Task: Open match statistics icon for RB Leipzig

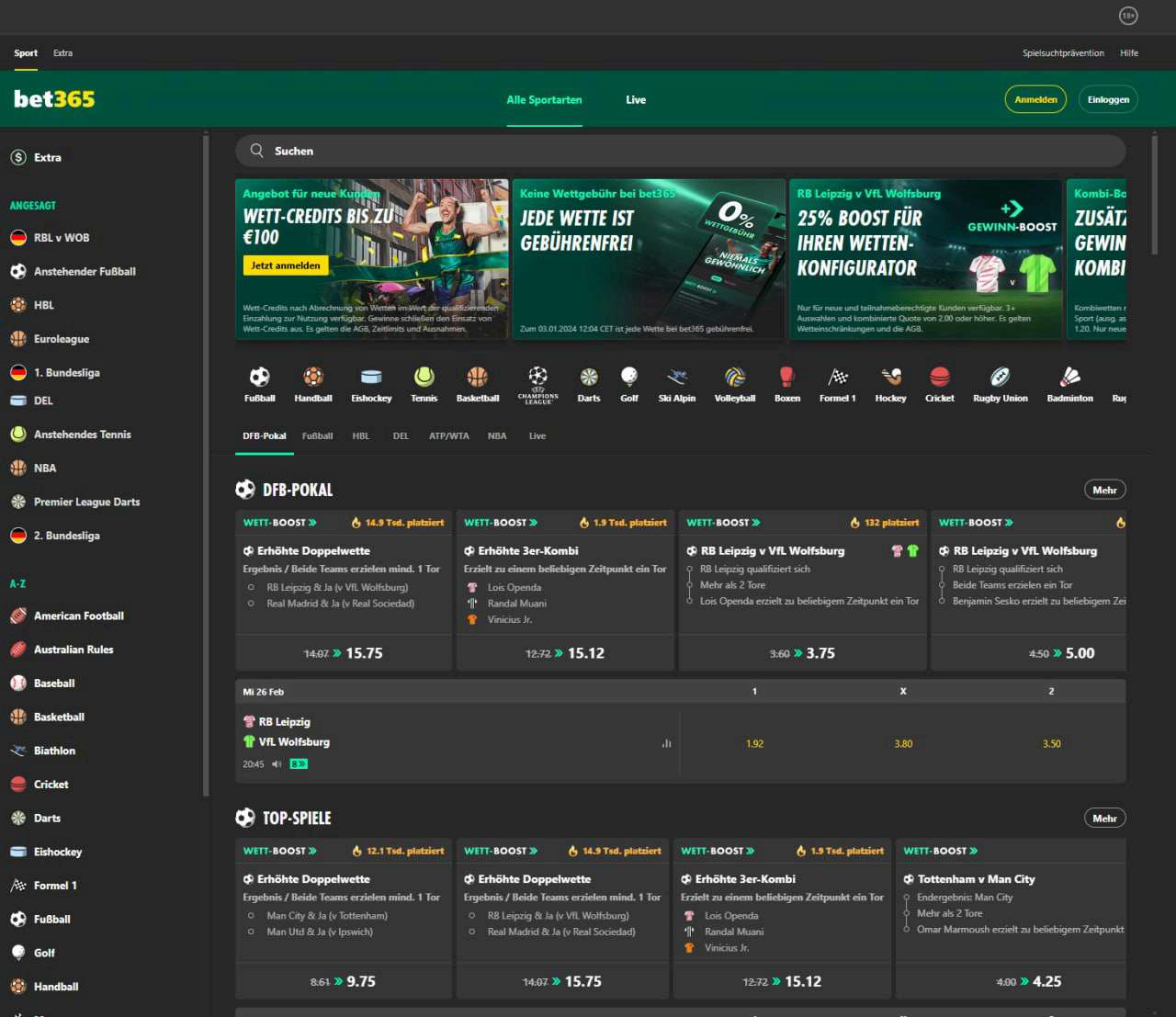Action: 666,743
